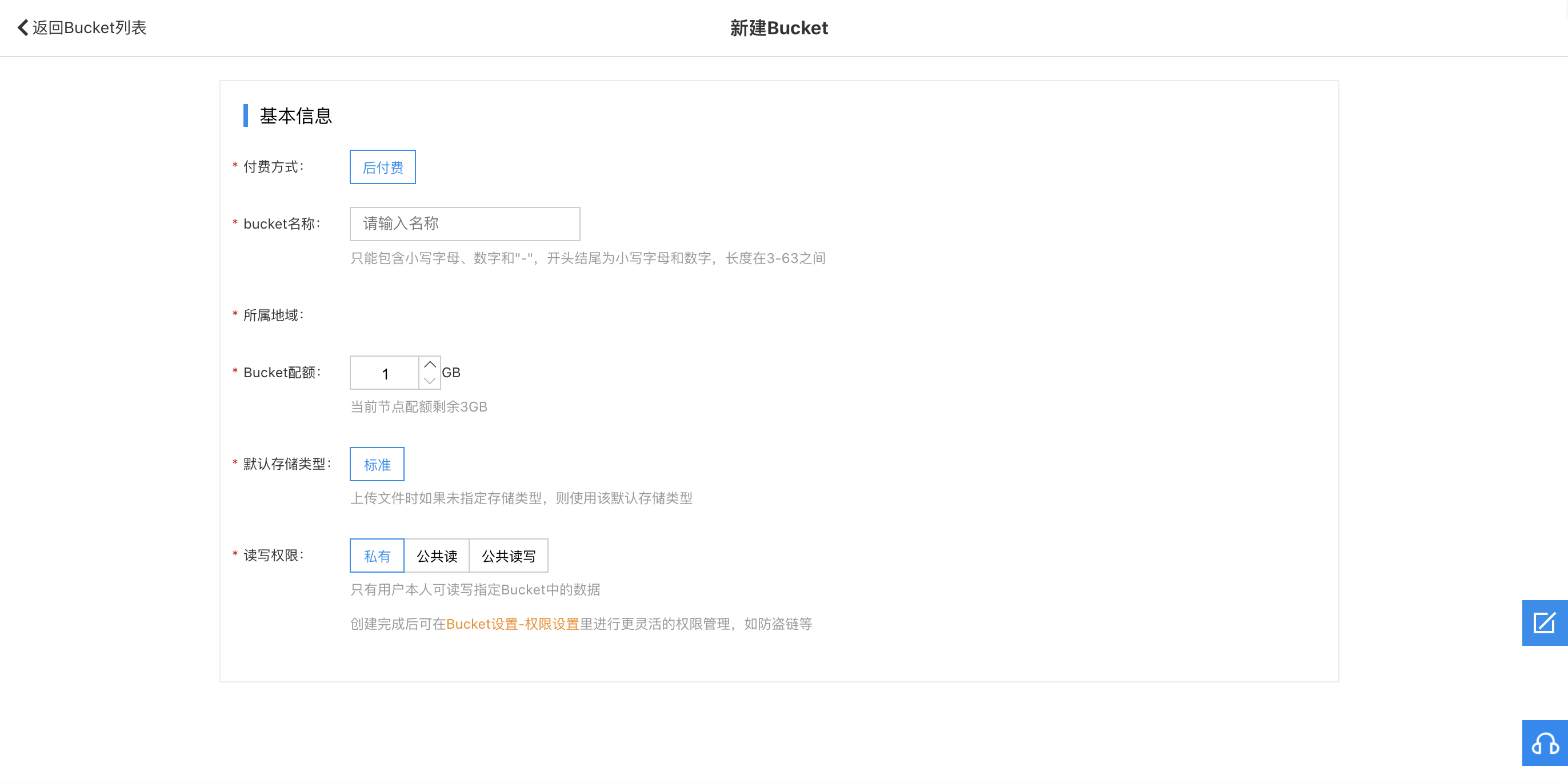Decrease Bucket quota with down arrow
Viewport: 1568px width, 783px height.
(x=430, y=381)
